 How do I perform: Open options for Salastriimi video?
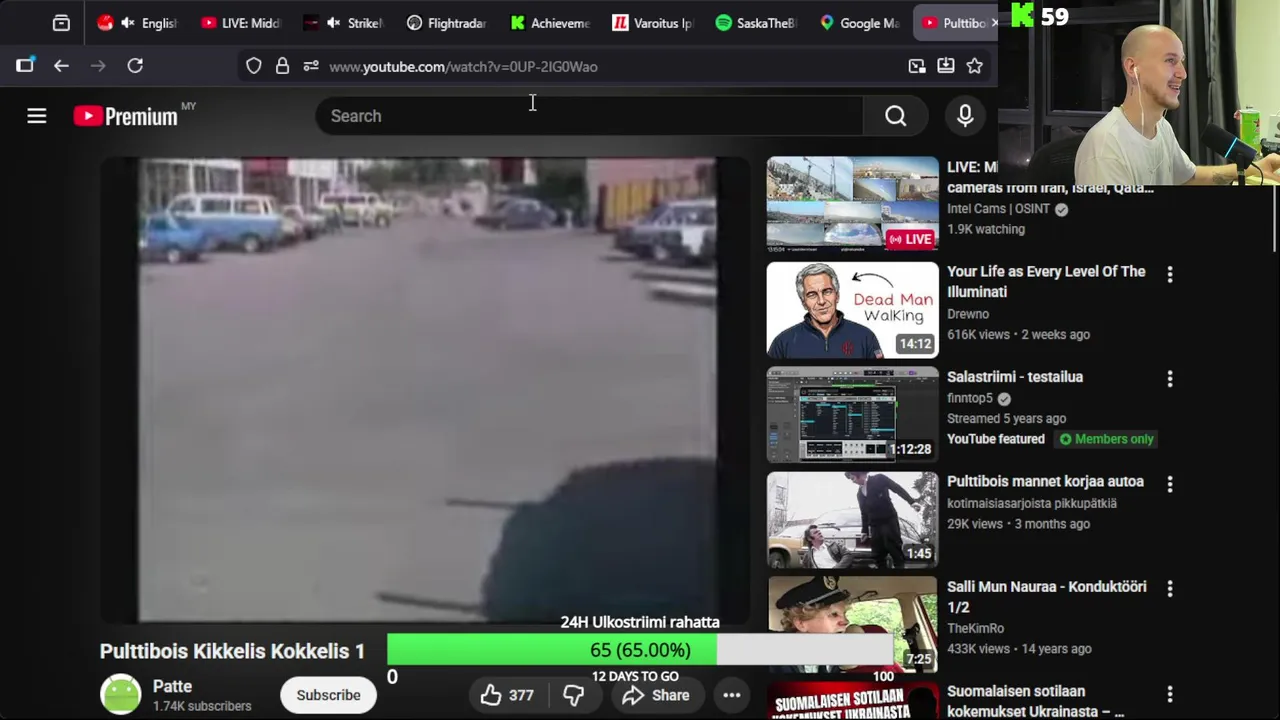coord(1170,378)
